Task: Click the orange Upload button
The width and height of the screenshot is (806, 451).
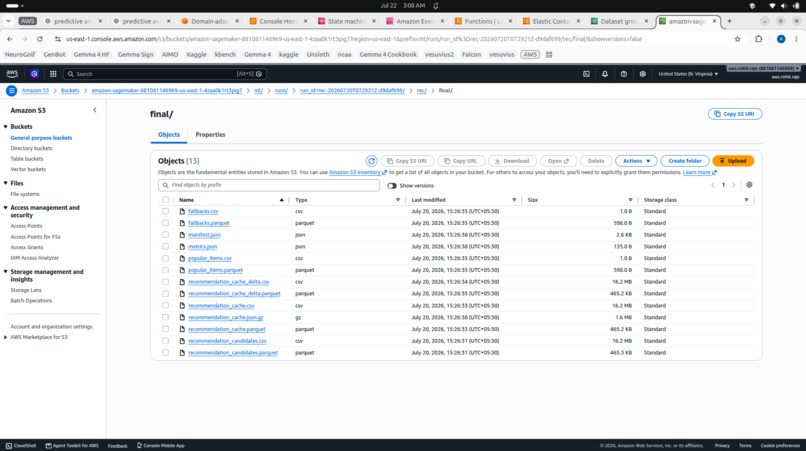Action: pyautogui.click(x=733, y=161)
